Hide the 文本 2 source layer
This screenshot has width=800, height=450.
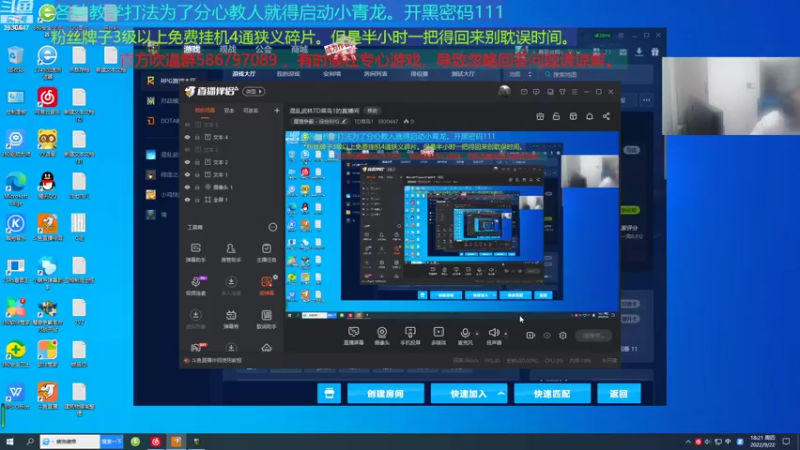coord(187,162)
